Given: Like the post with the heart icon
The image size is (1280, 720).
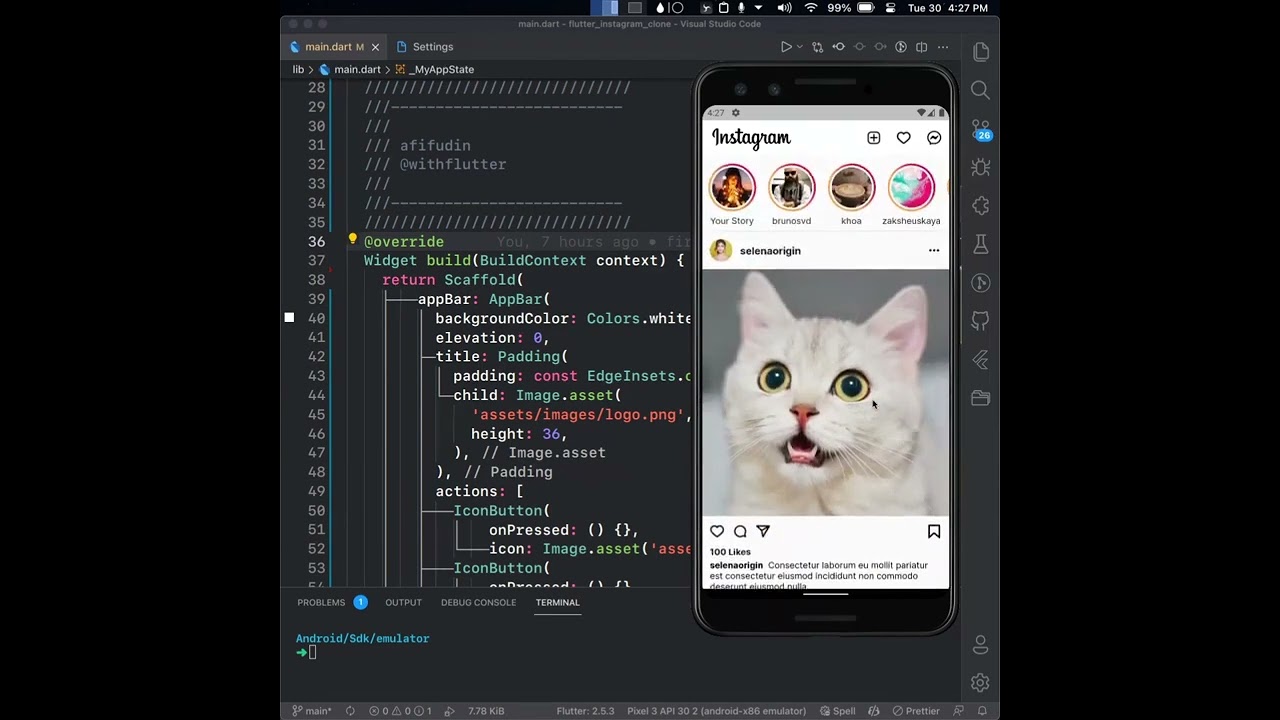Looking at the screenshot, I should (717, 532).
